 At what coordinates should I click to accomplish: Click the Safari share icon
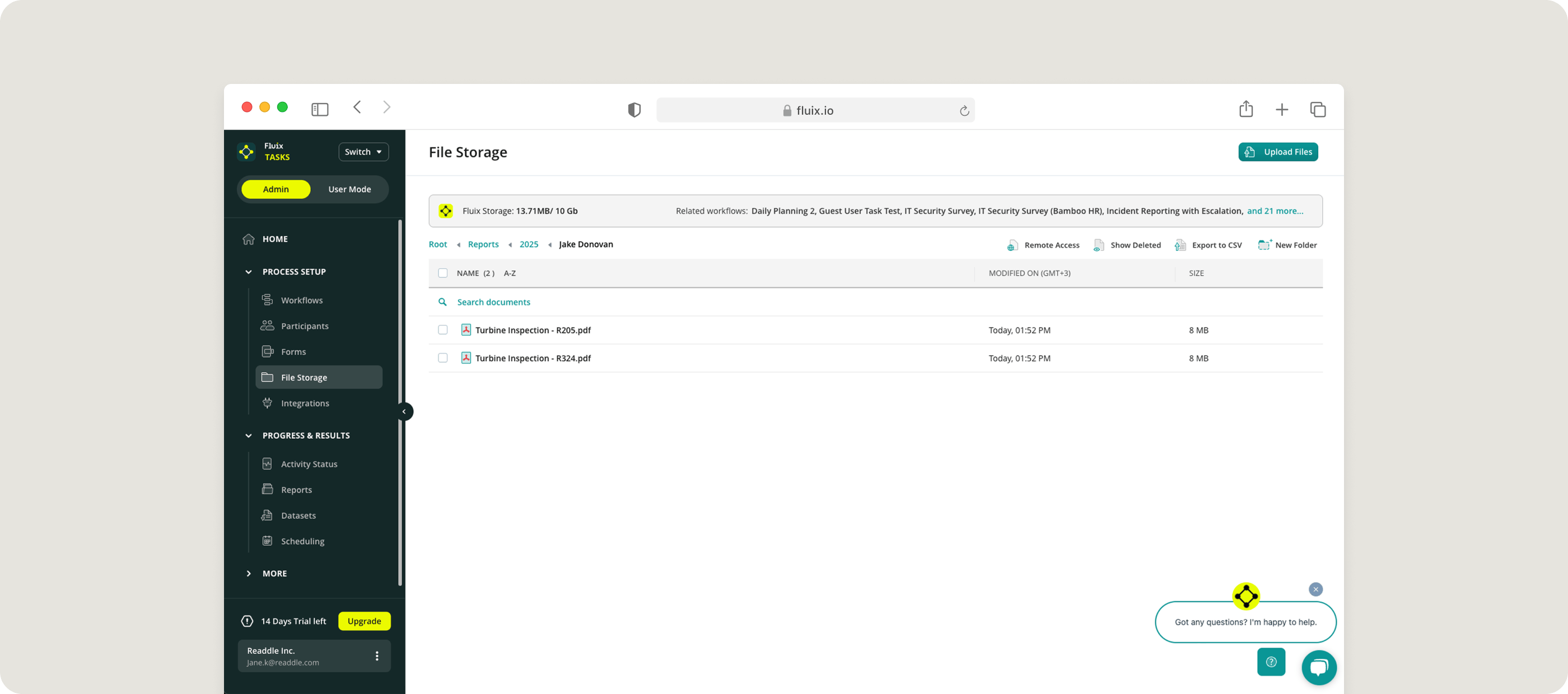1245,110
